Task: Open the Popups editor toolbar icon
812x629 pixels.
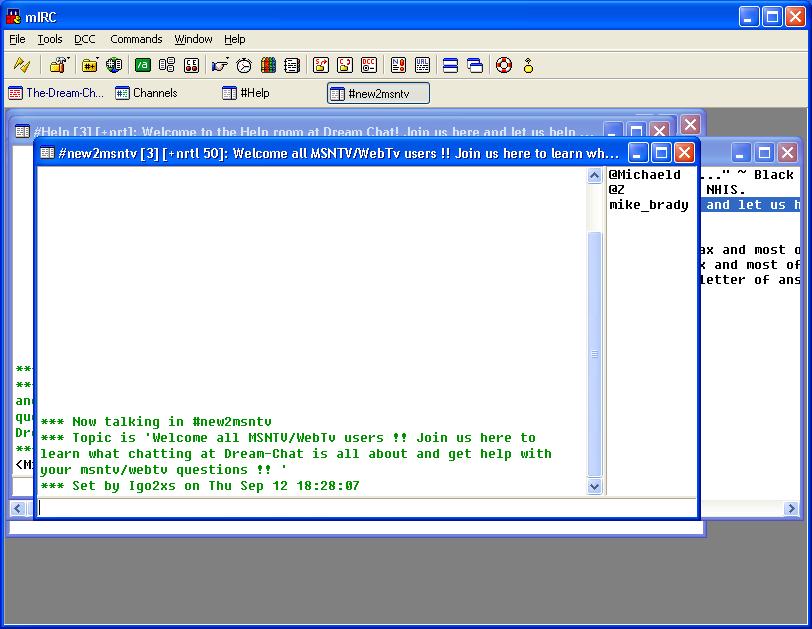Action: pyautogui.click(x=167, y=65)
